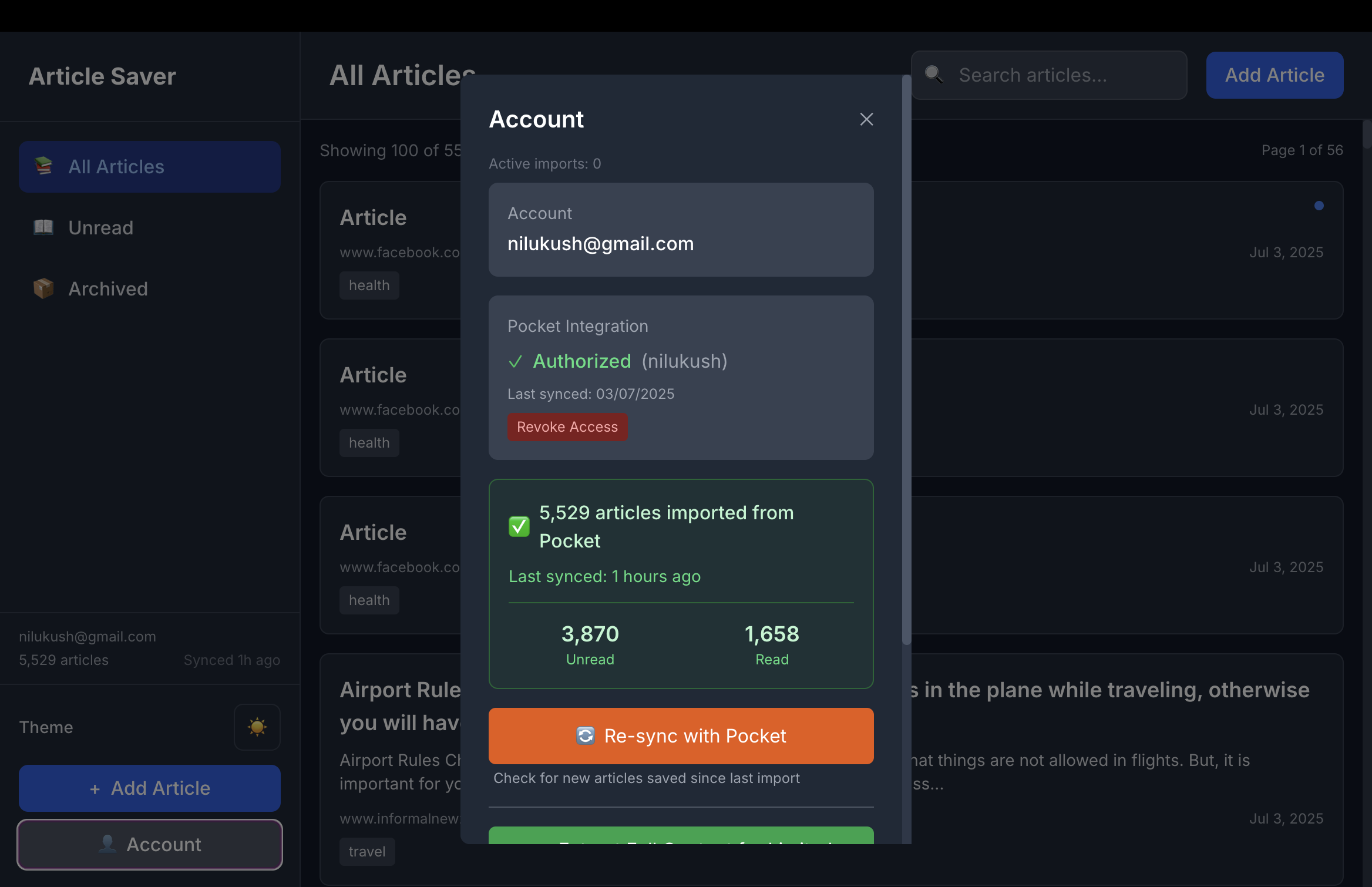The image size is (1372, 887).
Task: Click the top-right Add Article button
Action: (1275, 75)
